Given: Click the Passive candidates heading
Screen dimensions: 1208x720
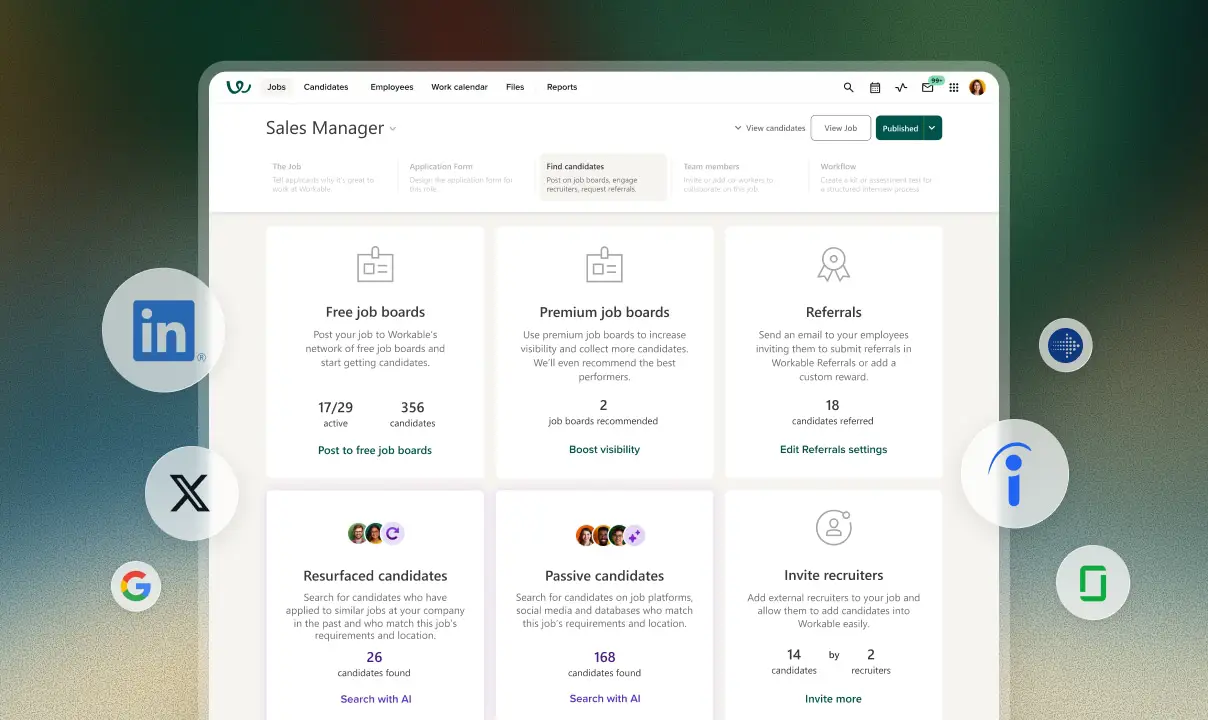Looking at the screenshot, I should [x=604, y=576].
